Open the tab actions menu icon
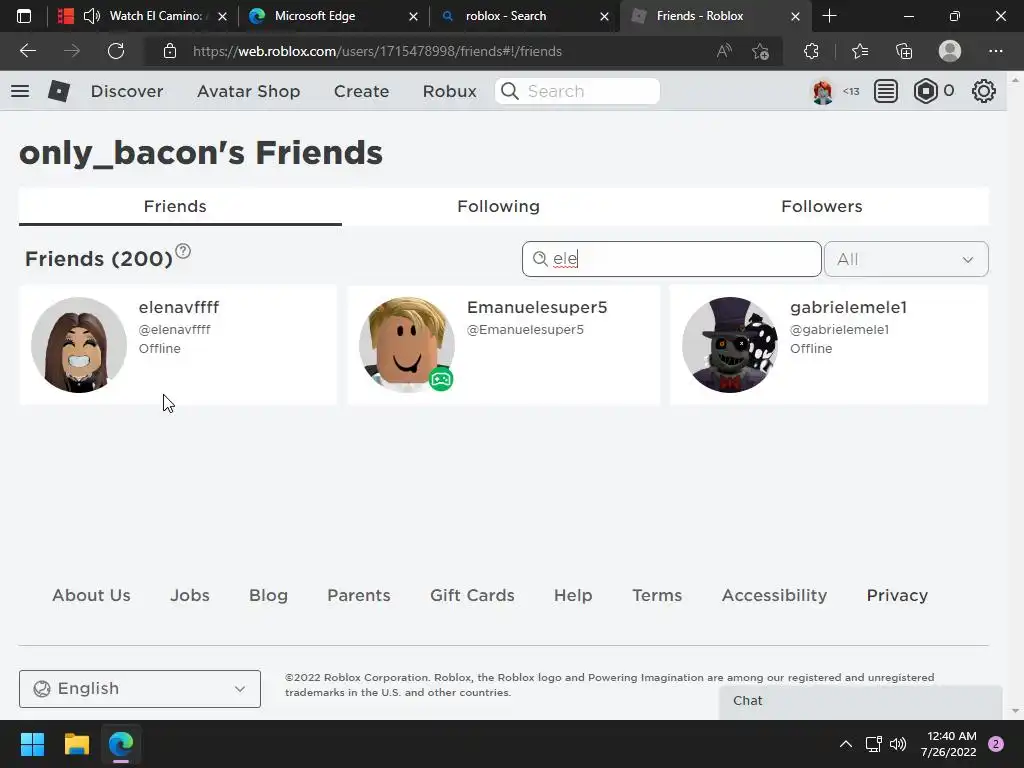The width and height of the screenshot is (1024, 768). click(x=24, y=16)
